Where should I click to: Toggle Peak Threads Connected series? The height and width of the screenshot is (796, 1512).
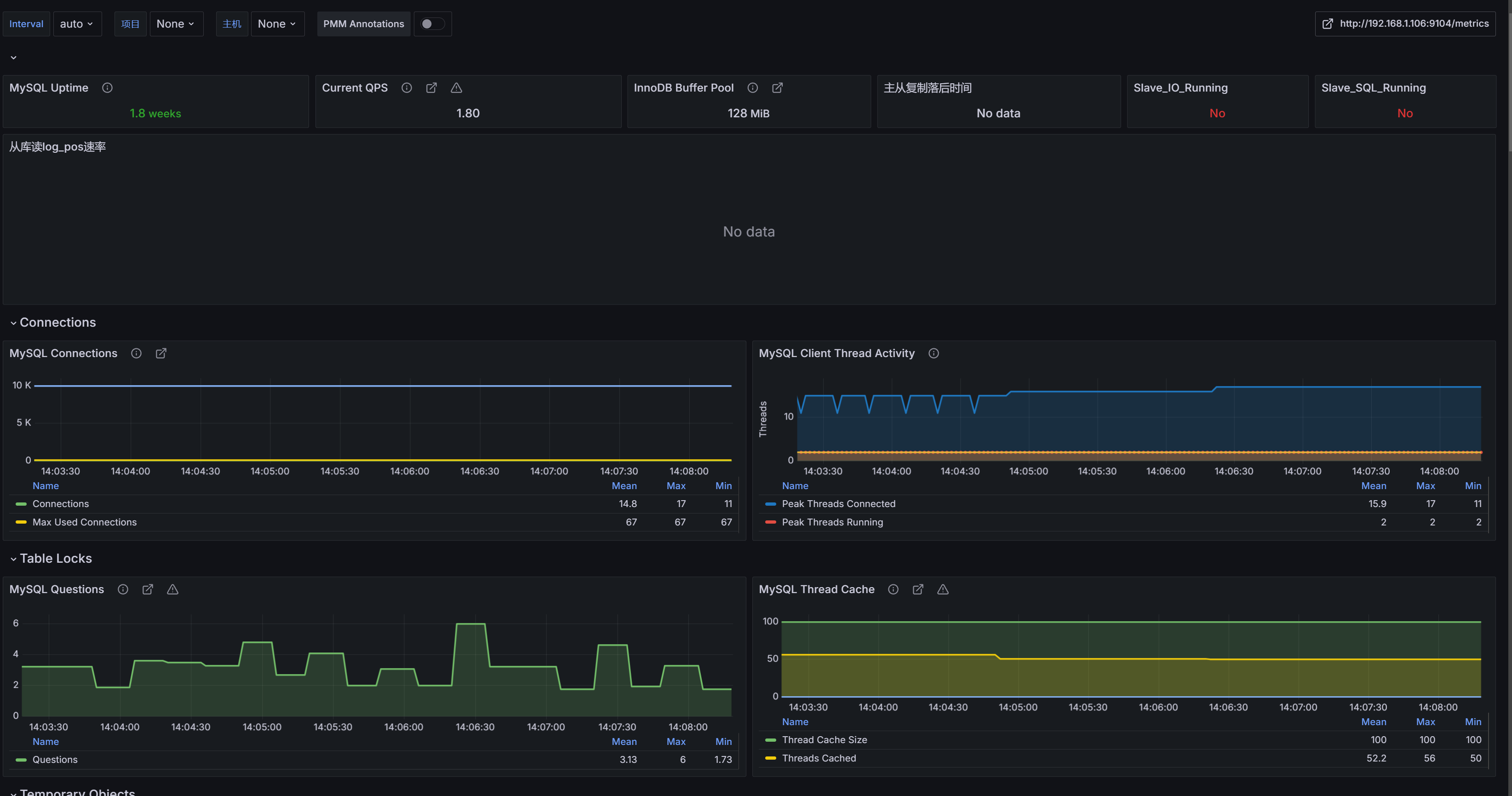click(839, 504)
